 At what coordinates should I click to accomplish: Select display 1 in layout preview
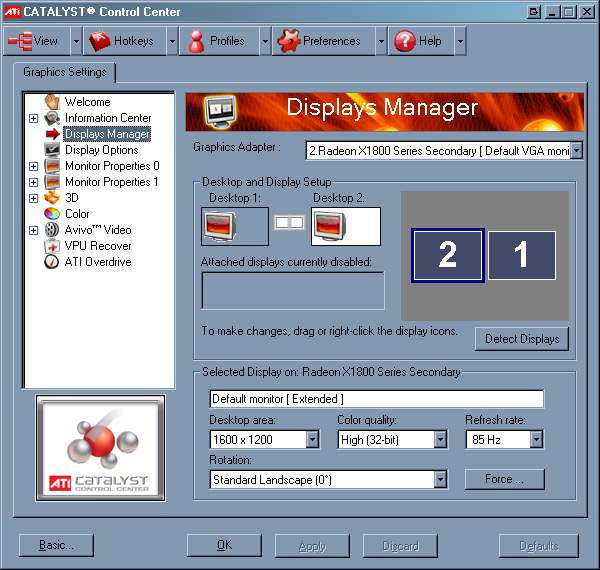click(522, 255)
